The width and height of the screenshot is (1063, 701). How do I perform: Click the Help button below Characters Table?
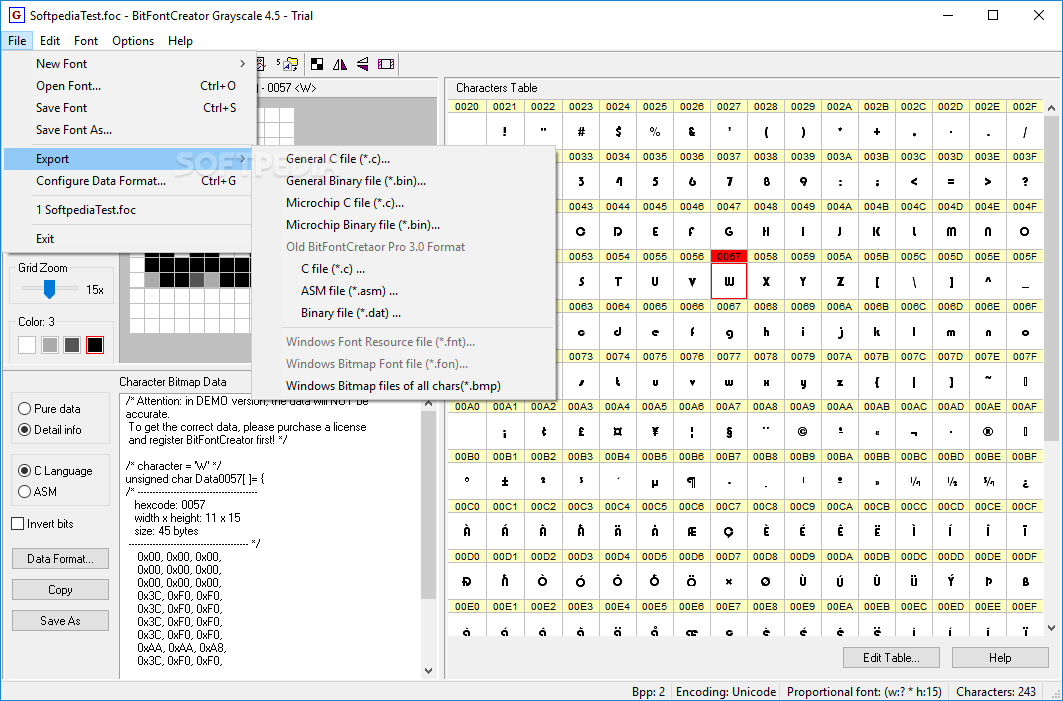(x=1000, y=658)
